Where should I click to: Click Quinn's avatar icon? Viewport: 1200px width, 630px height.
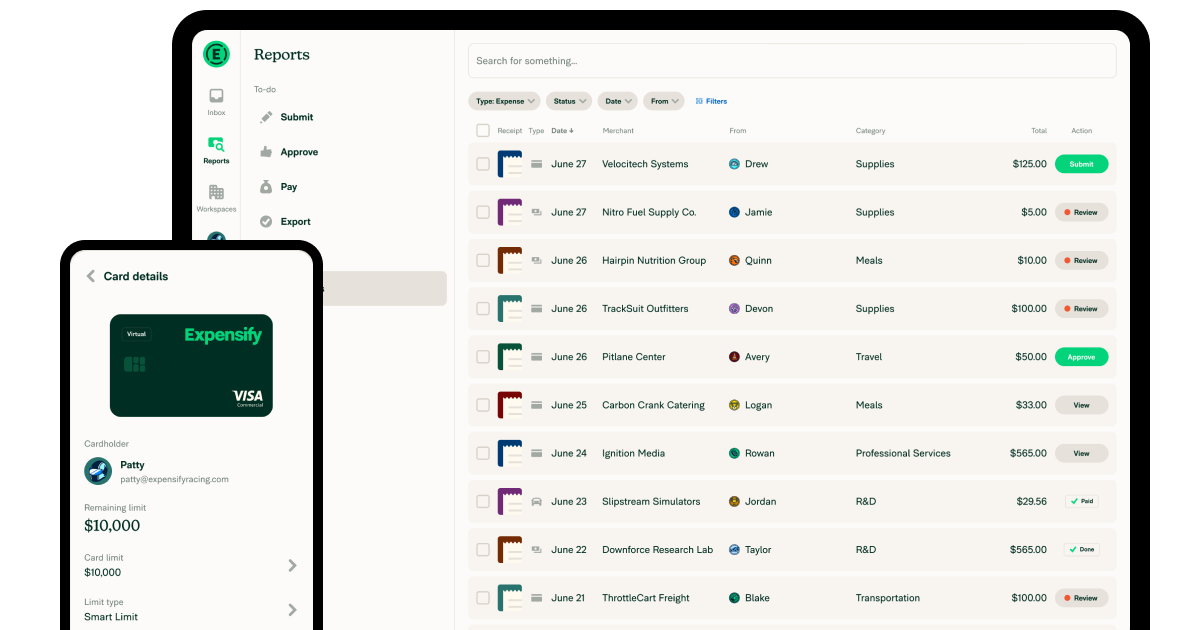coord(735,260)
